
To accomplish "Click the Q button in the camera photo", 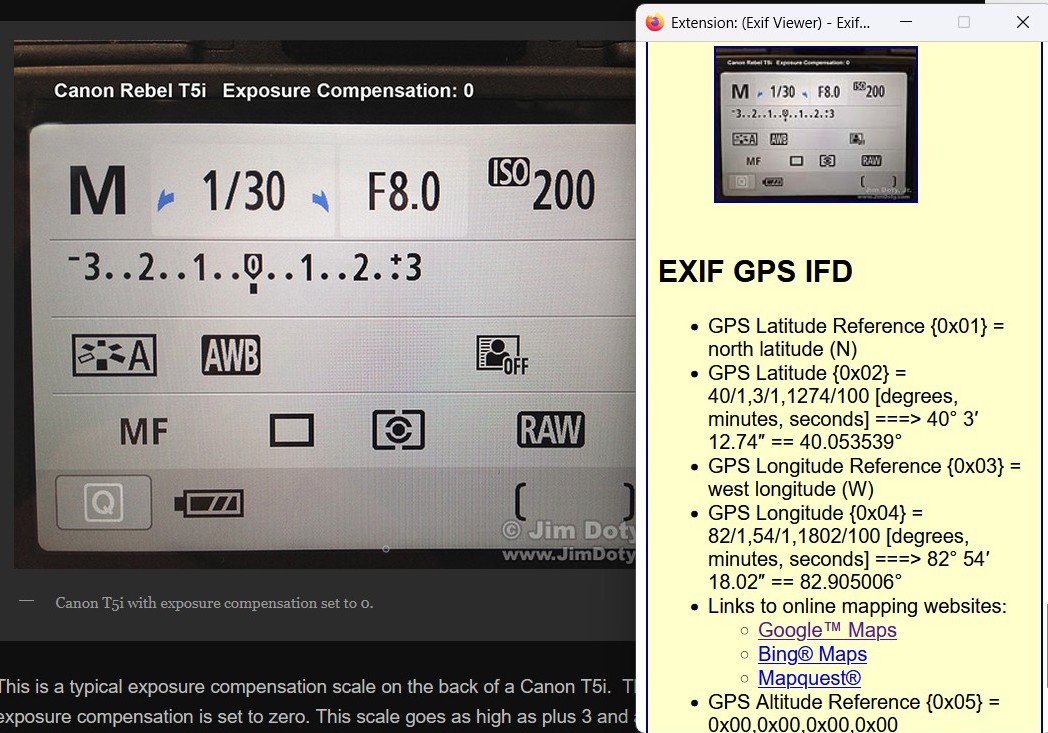I will point(103,503).
